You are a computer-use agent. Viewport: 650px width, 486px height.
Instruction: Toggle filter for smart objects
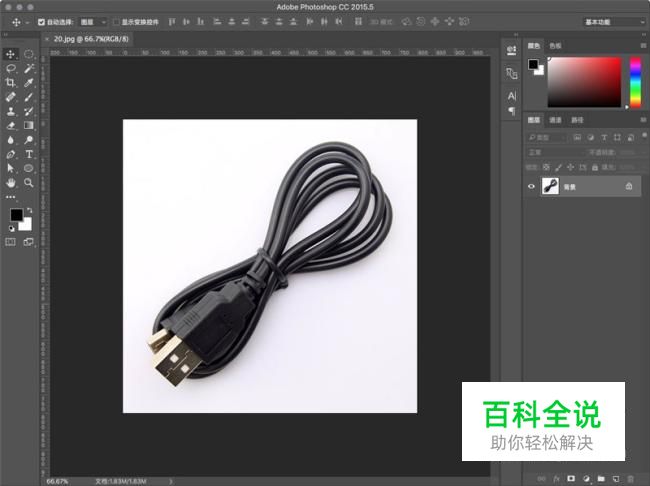(x=631, y=137)
